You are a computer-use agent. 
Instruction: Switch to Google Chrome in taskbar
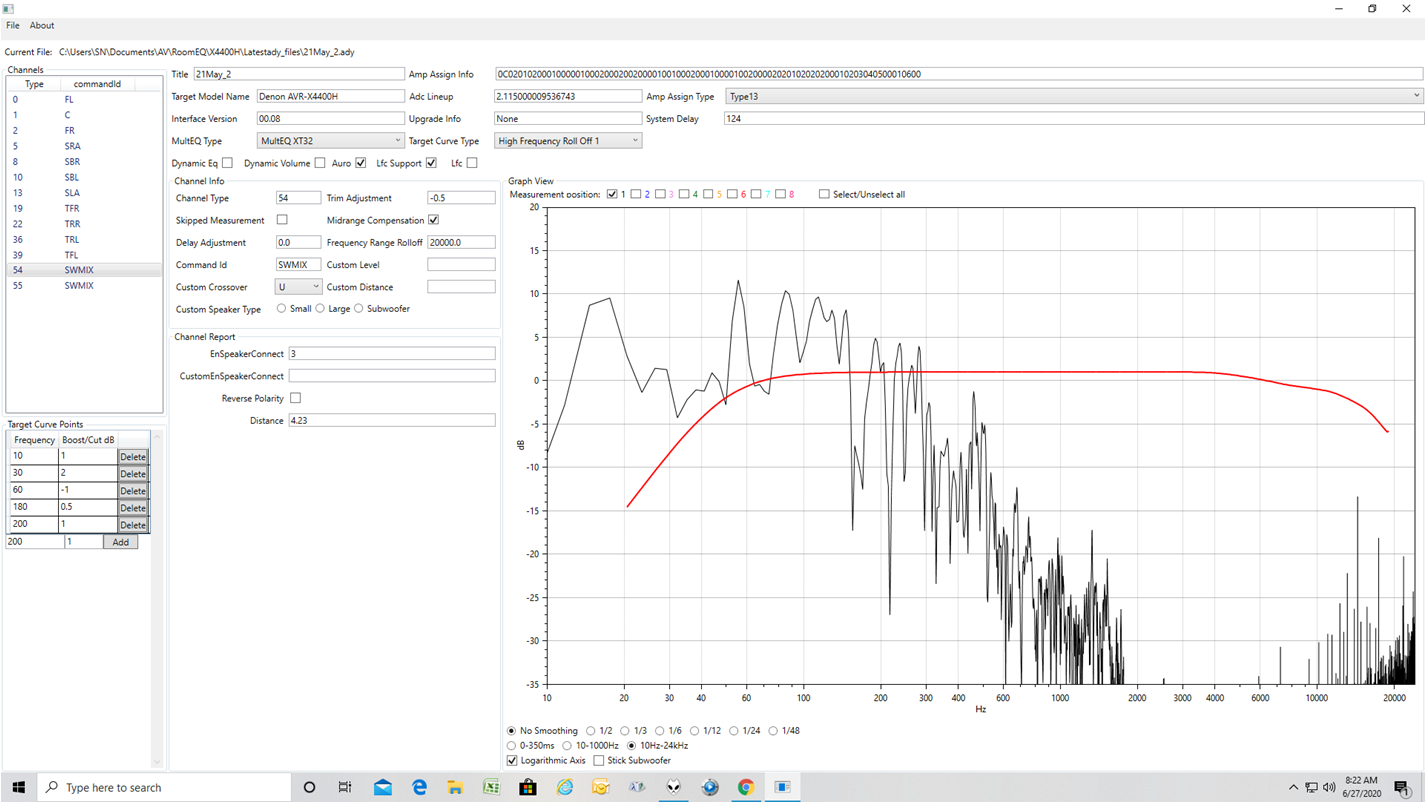[x=746, y=787]
